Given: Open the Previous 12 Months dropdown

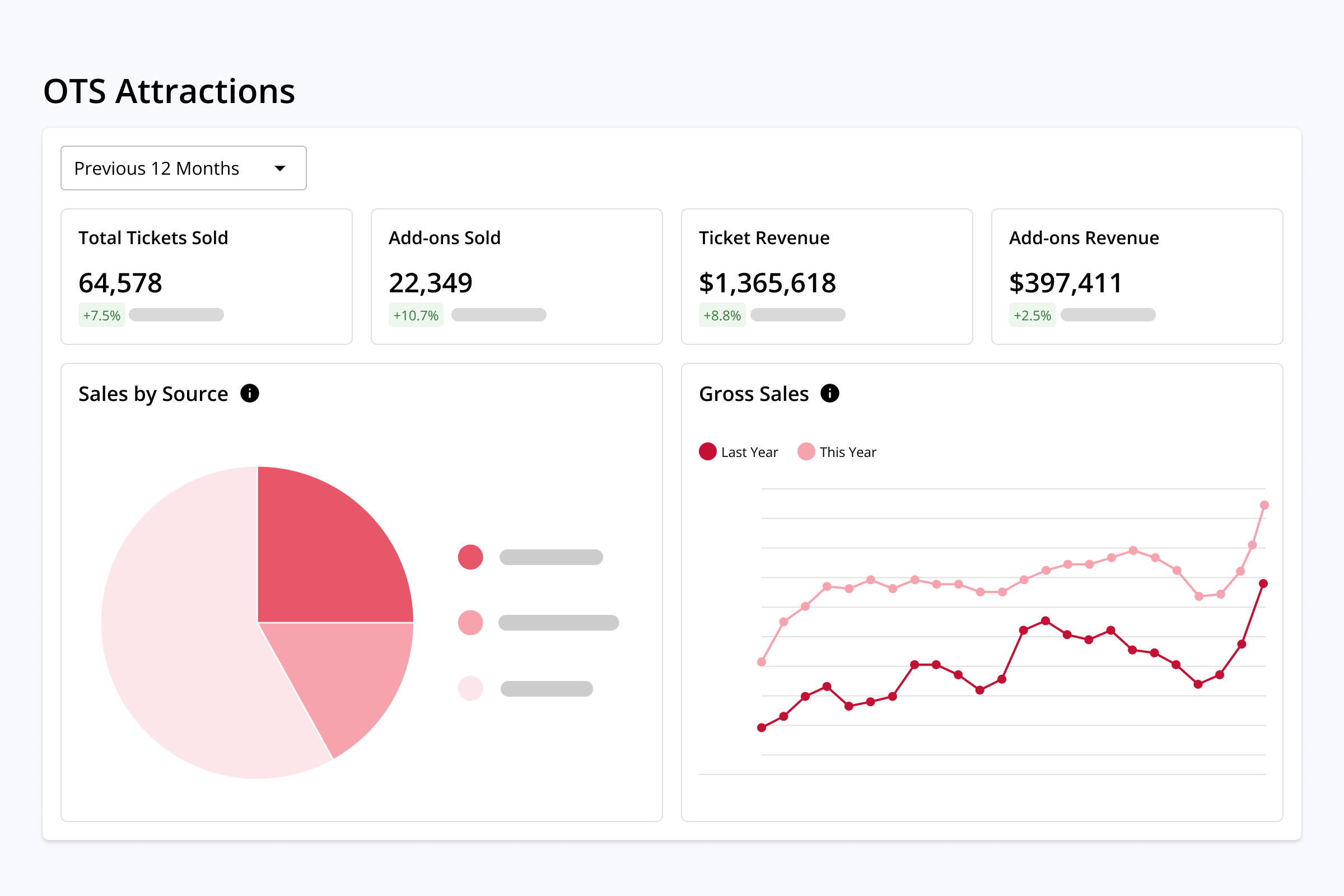Looking at the screenshot, I should 184,168.
